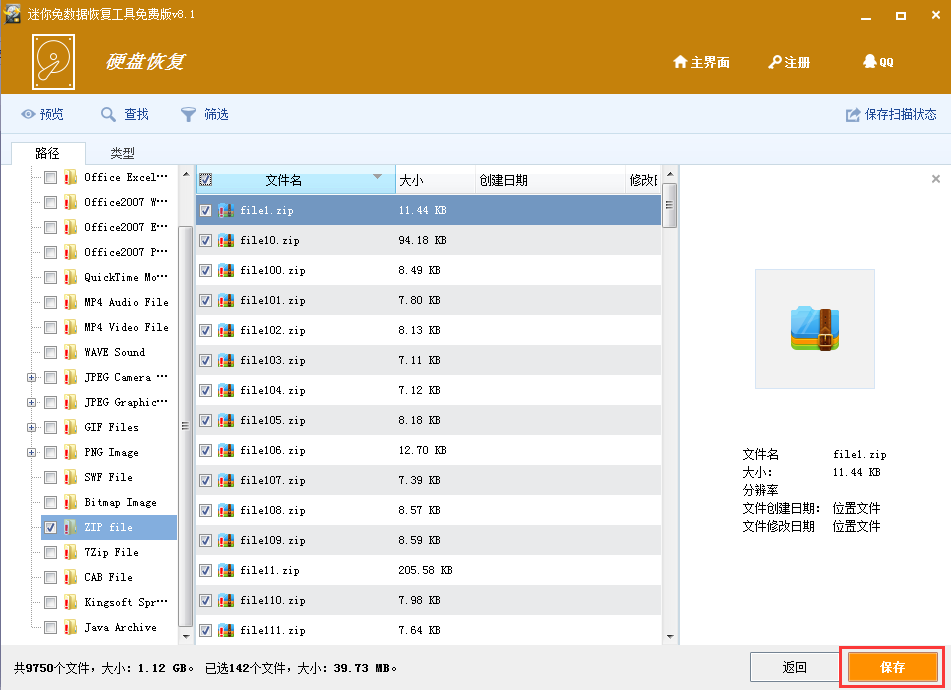Select QuickTime Mo... tree item
951x690 pixels.
click(126, 277)
